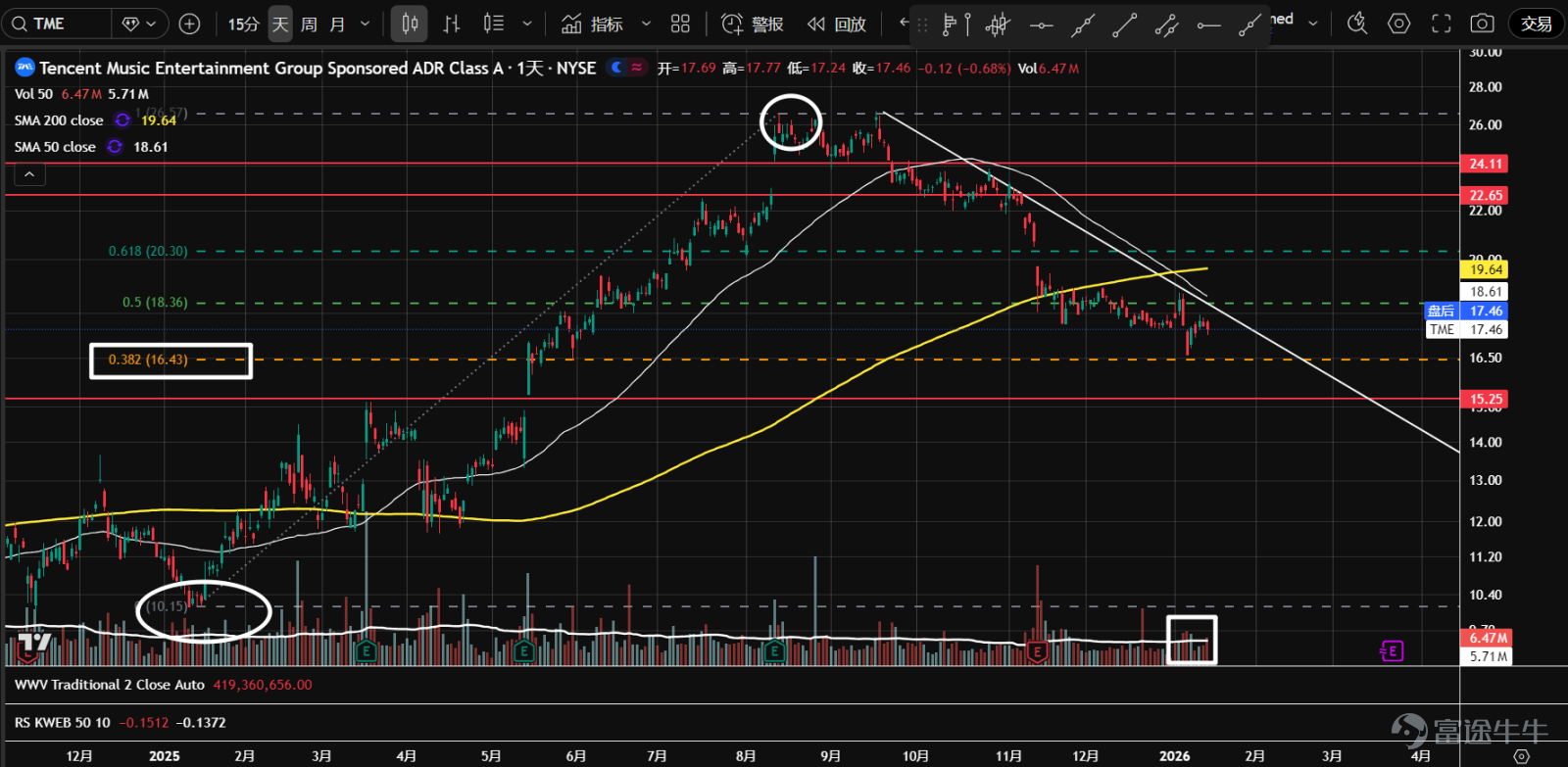1568x767 pixels.
Task: Click the undo arrow in the top toolbar
Action: [904, 24]
